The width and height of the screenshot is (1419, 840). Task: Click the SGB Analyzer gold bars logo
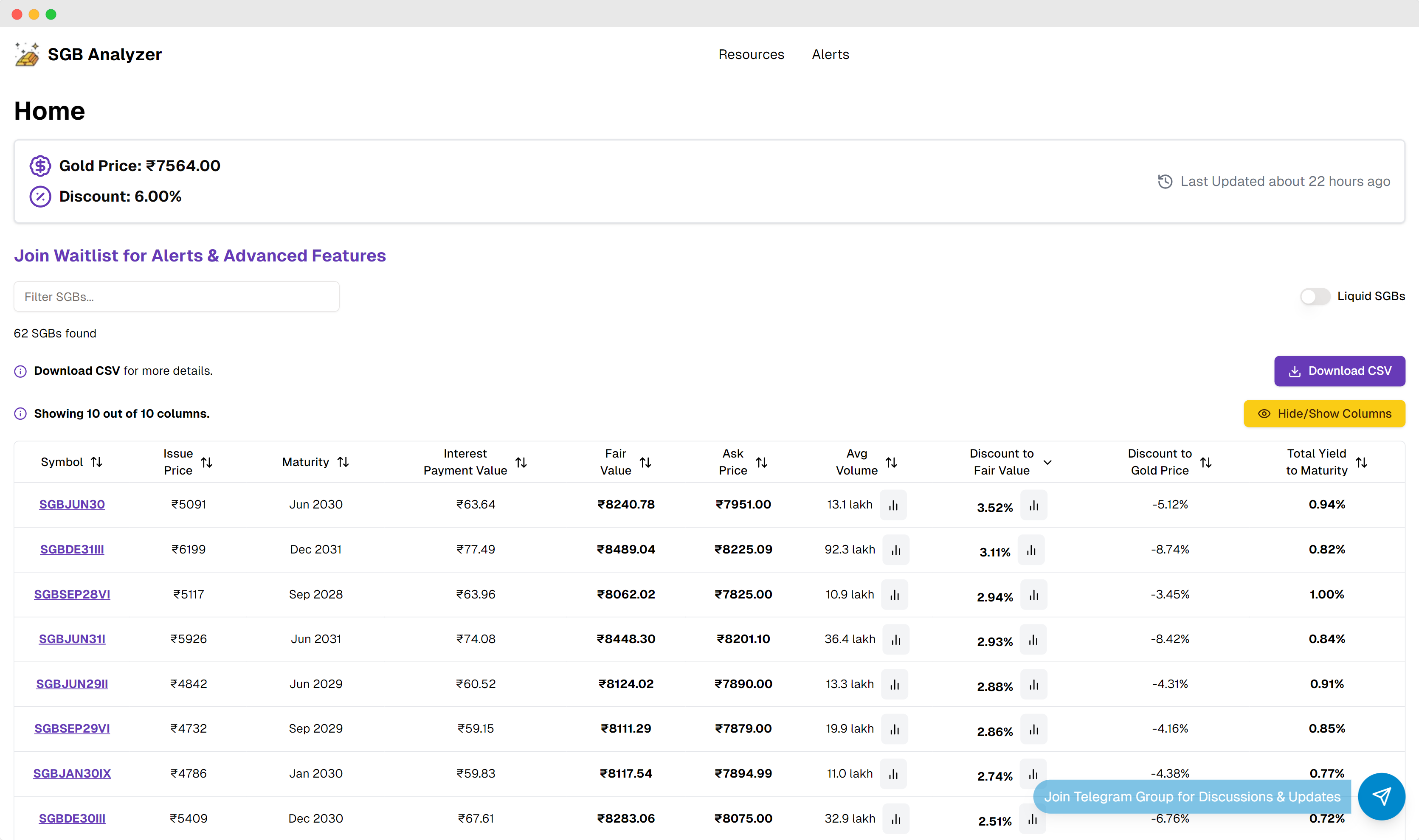[x=27, y=54]
